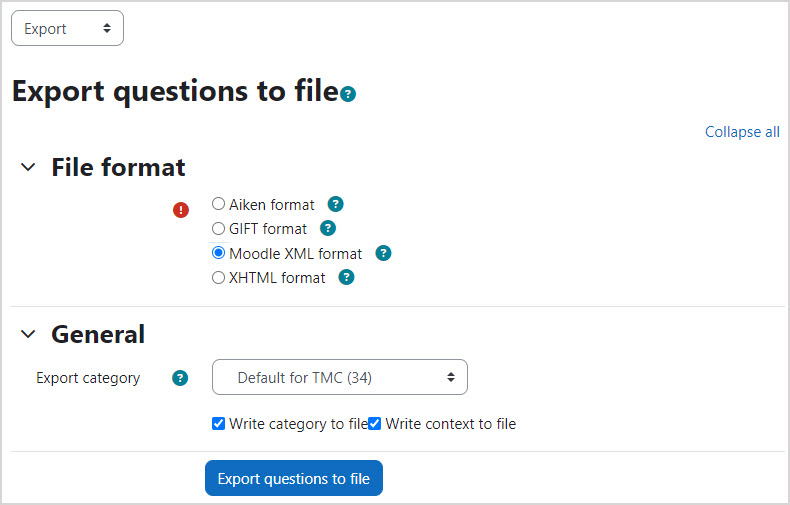790x505 pixels.
Task: Click the Aiken format help icon
Action: [336, 204]
